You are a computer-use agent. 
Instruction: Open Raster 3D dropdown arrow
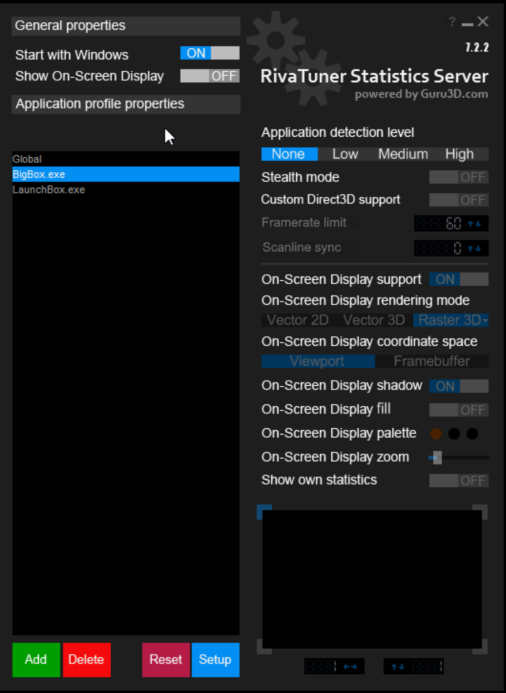tap(485, 320)
